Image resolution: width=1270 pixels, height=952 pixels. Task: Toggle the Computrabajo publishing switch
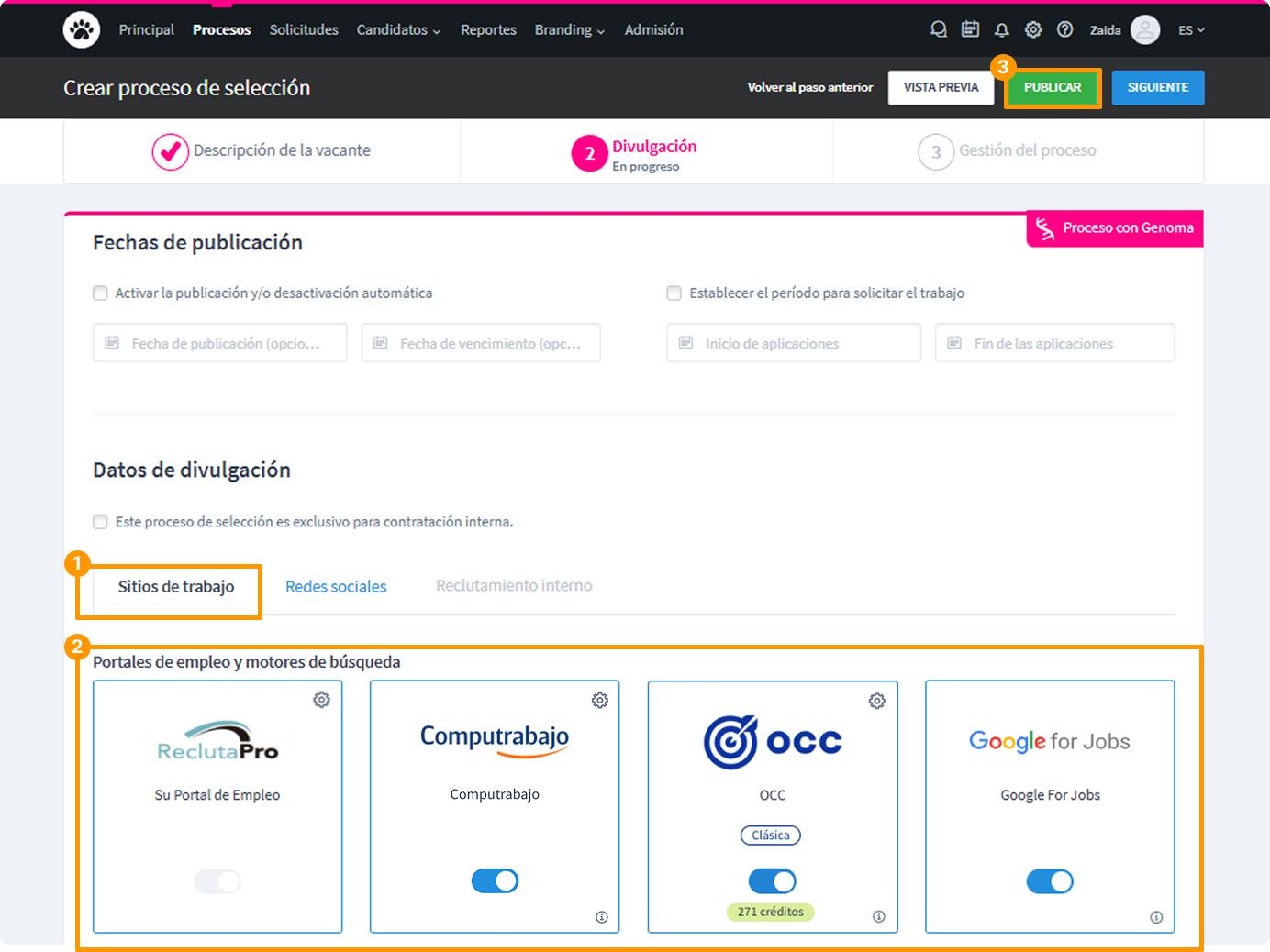click(495, 881)
